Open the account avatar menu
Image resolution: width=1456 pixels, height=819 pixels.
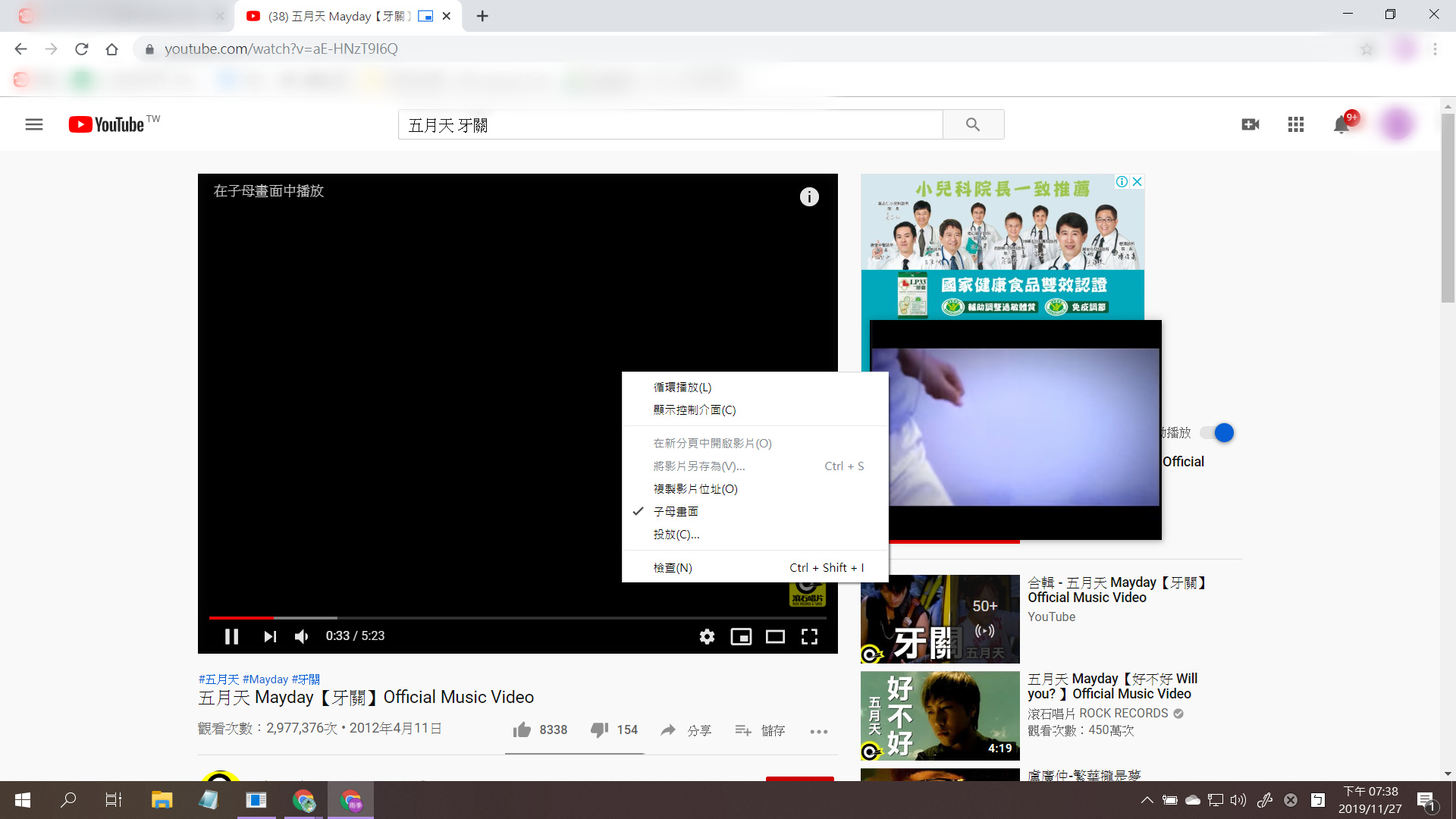tap(1396, 124)
